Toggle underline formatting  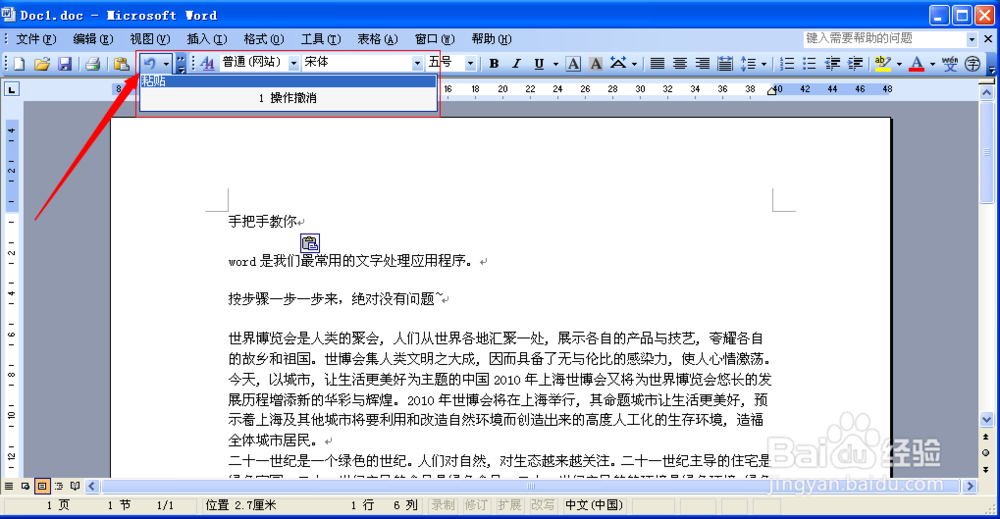pos(539,64)
